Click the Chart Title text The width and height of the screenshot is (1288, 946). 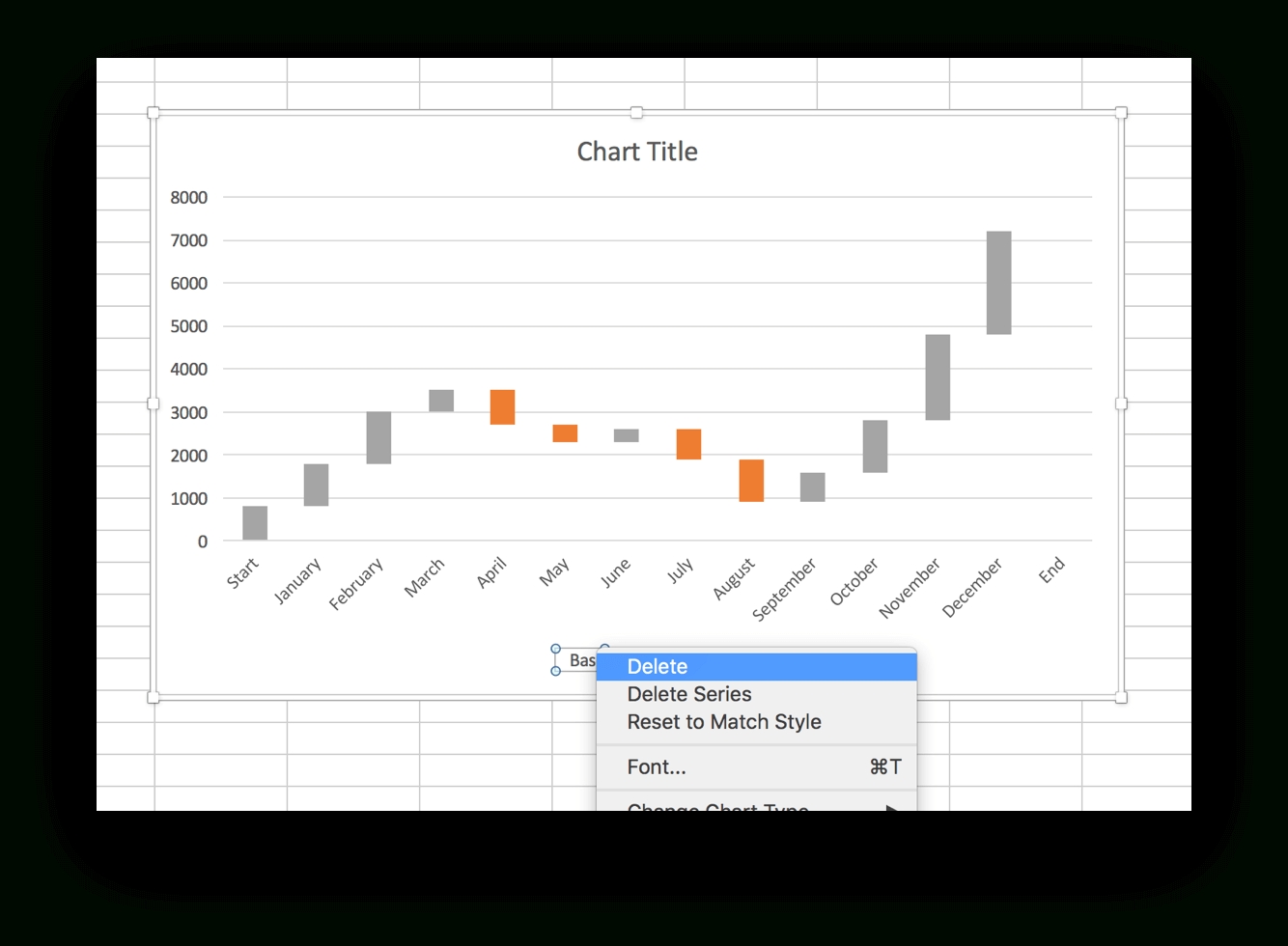point(637,152)
